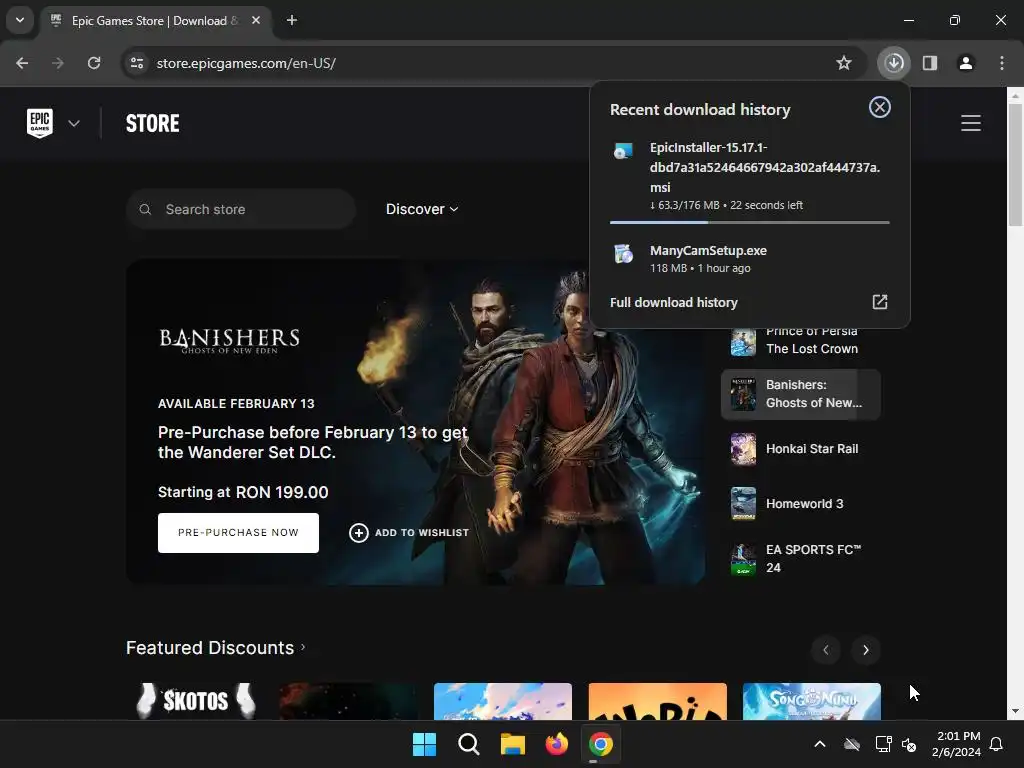
Task: Select Homeworld 3 carousel item
Action: point(801,504)
